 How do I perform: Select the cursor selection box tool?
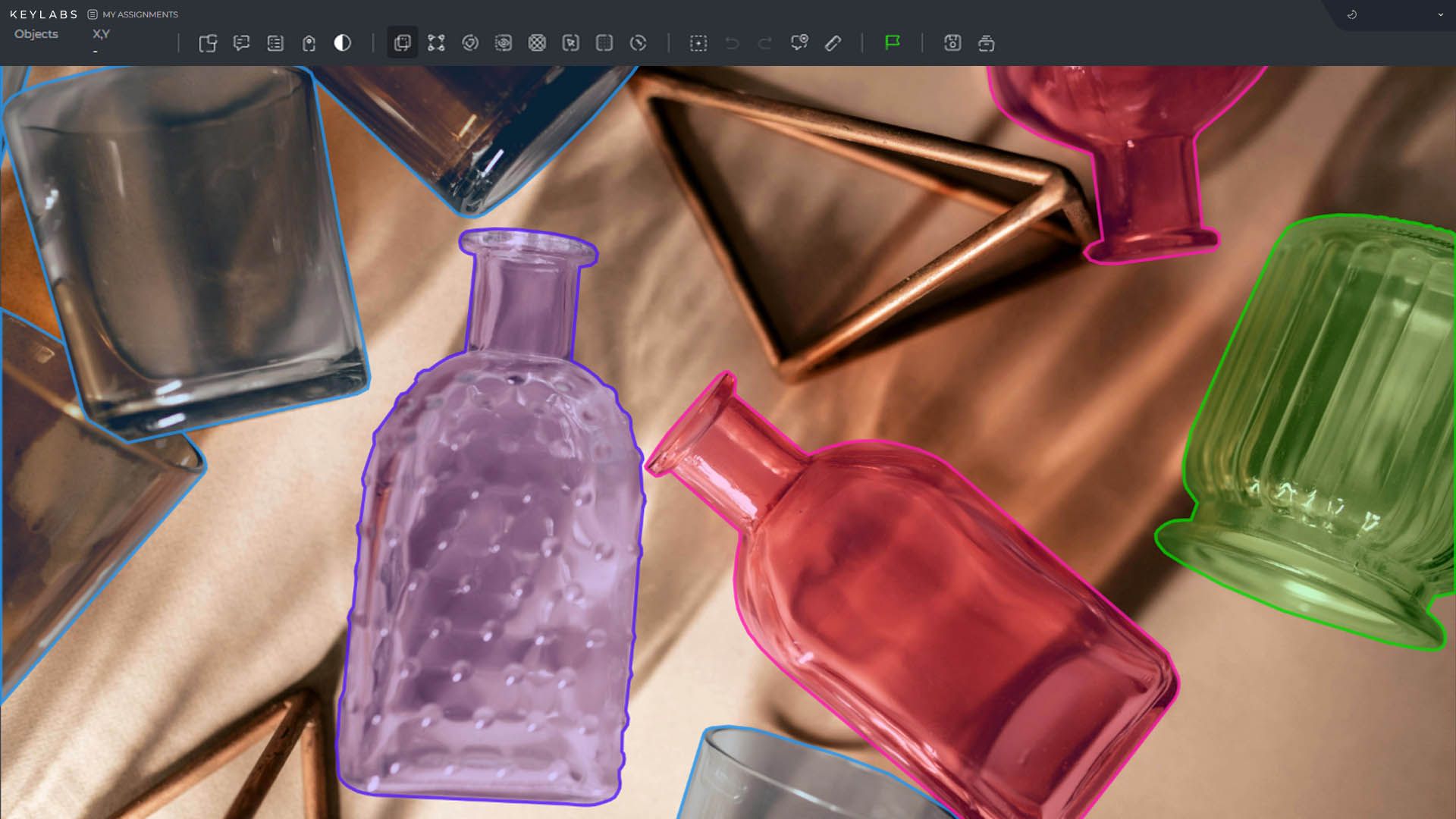coord(570,43)
